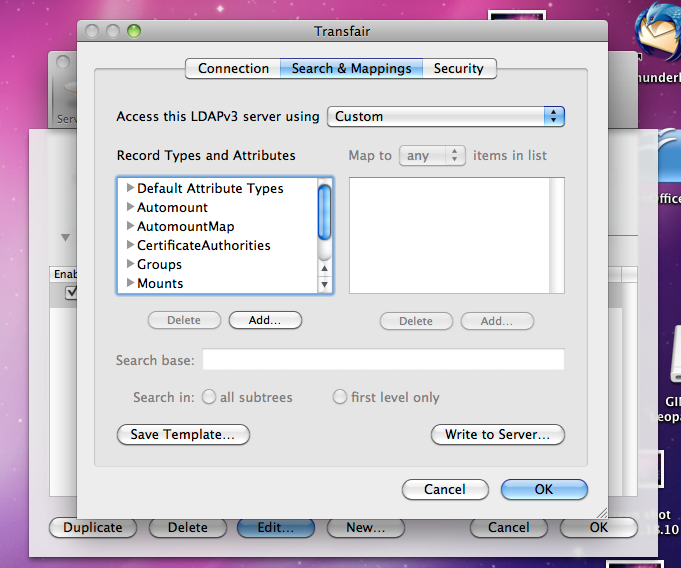Click Cancel in the background window
681x568 pixels.
509,528
